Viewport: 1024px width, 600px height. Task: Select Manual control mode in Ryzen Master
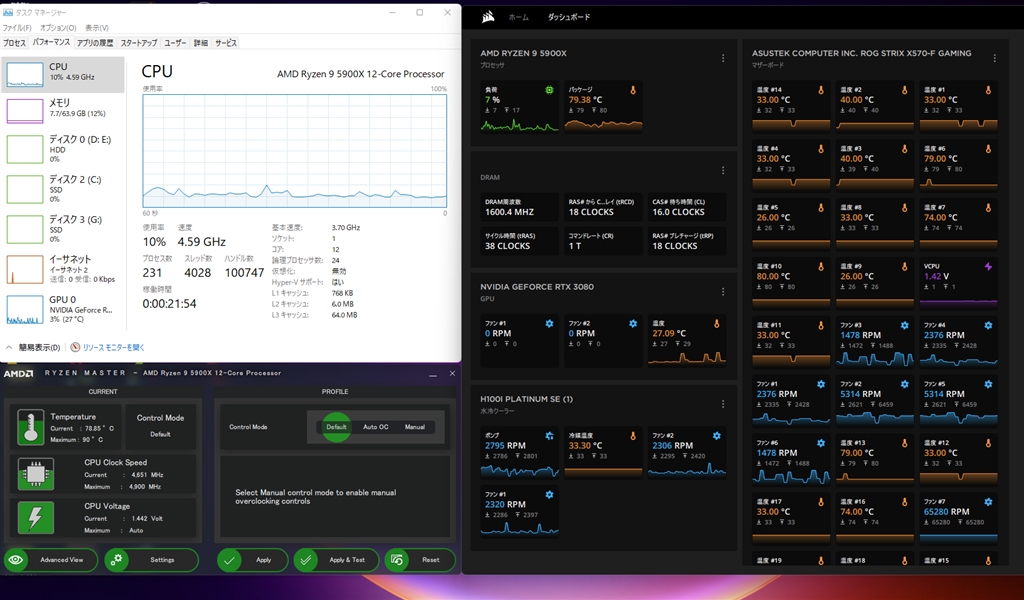coord(415,427)
